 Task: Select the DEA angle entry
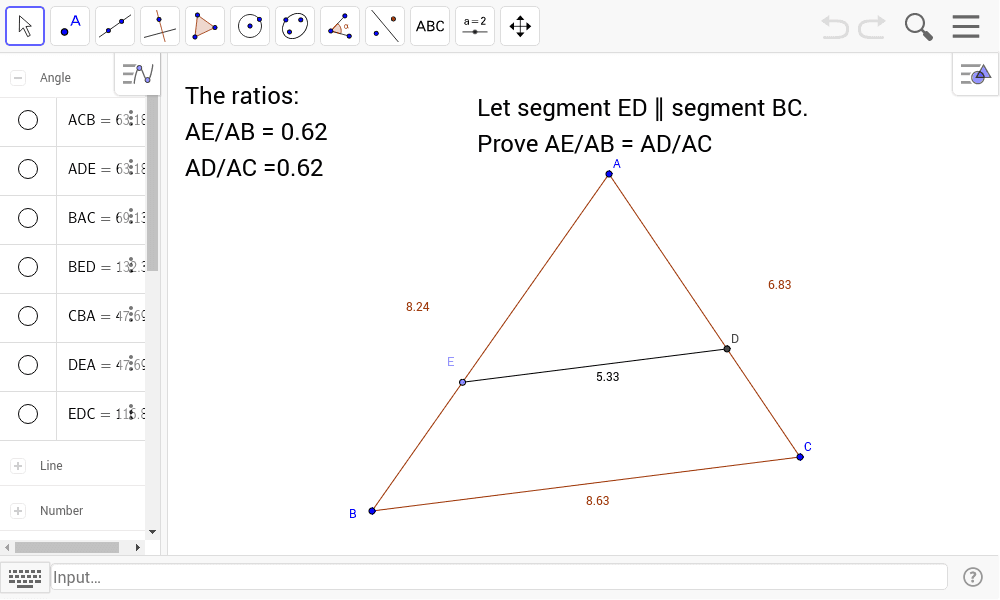click(x=101, y=365)
